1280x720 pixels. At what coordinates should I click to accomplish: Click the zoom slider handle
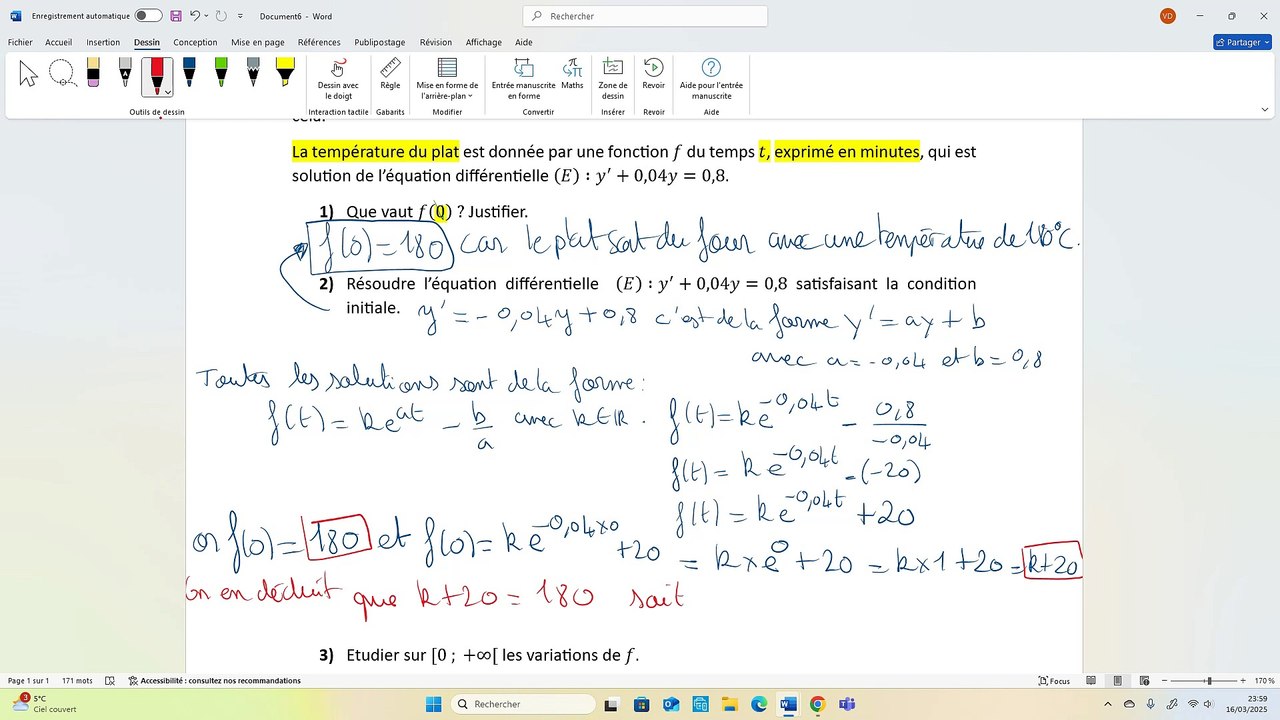coord(1209,681)
